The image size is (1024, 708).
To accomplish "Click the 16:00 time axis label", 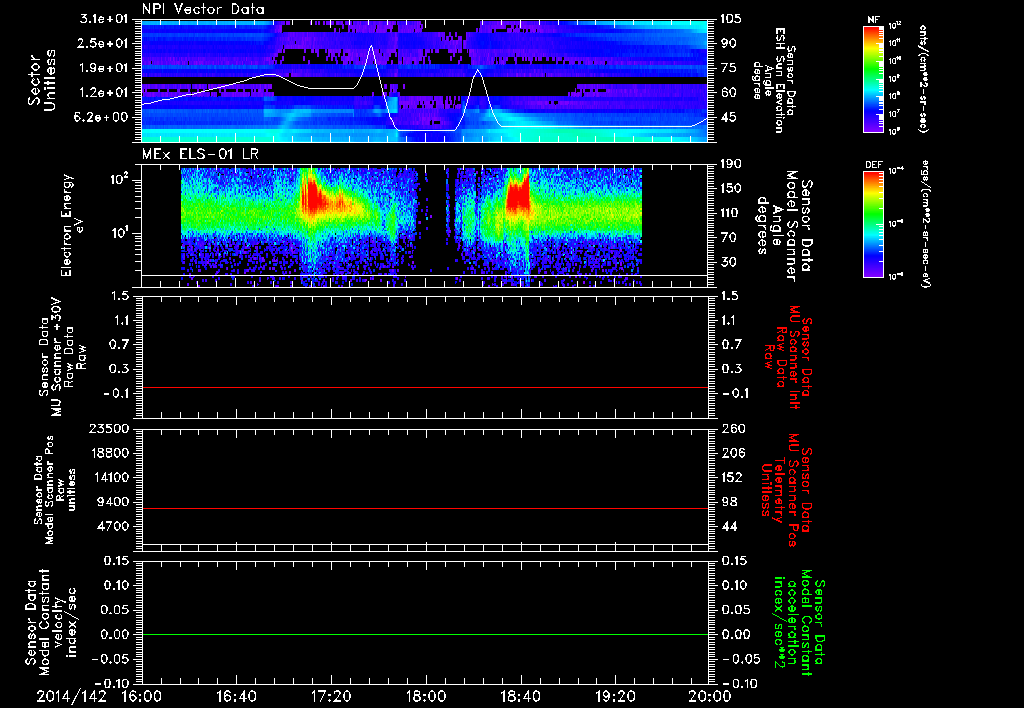I will [x=142, y=696].
